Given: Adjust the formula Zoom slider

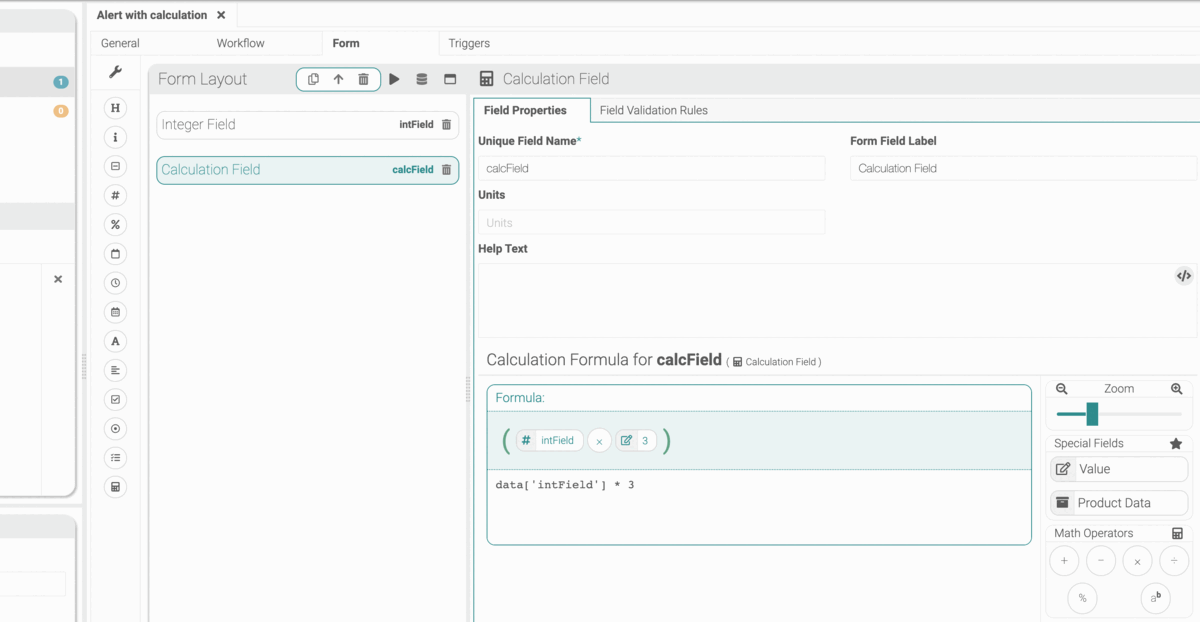Looking at the screenshot, I should 1090,412.
